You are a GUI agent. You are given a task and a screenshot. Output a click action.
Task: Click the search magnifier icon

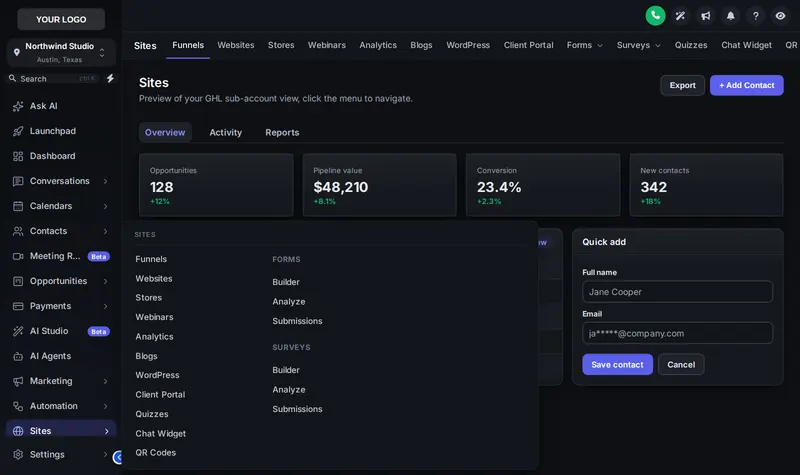point(13,79)
